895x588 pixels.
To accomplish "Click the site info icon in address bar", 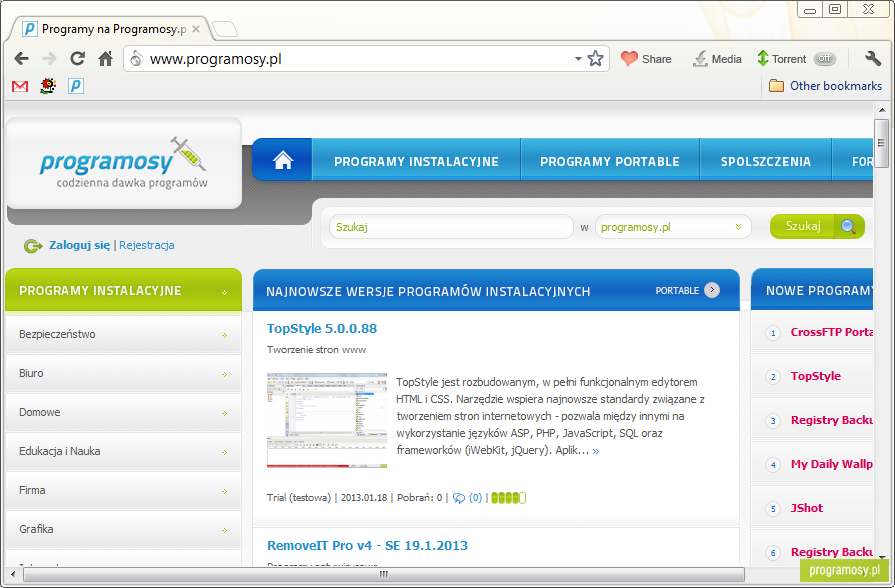I will point(136,58).
